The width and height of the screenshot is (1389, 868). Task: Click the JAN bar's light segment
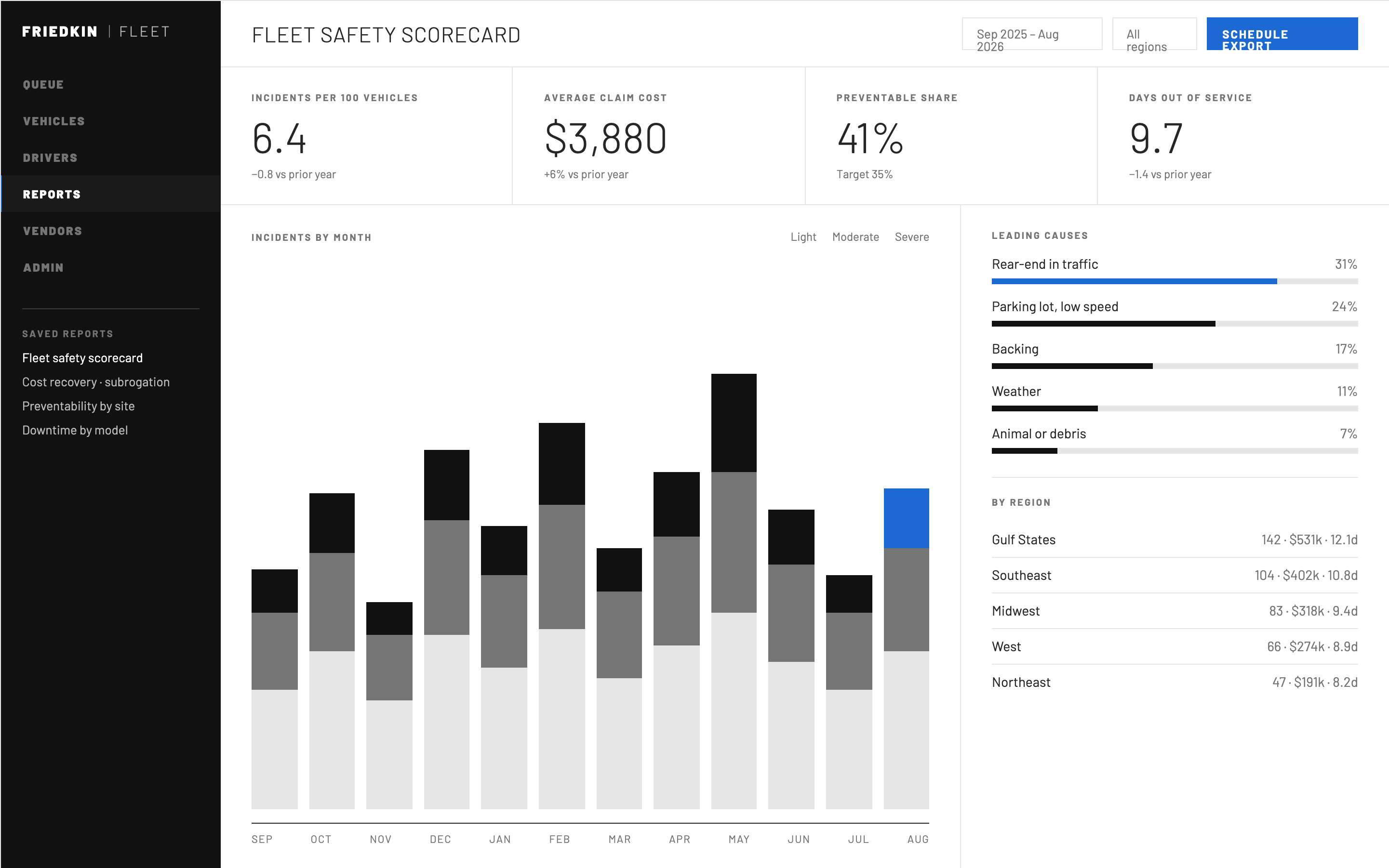tap(504, 738)
